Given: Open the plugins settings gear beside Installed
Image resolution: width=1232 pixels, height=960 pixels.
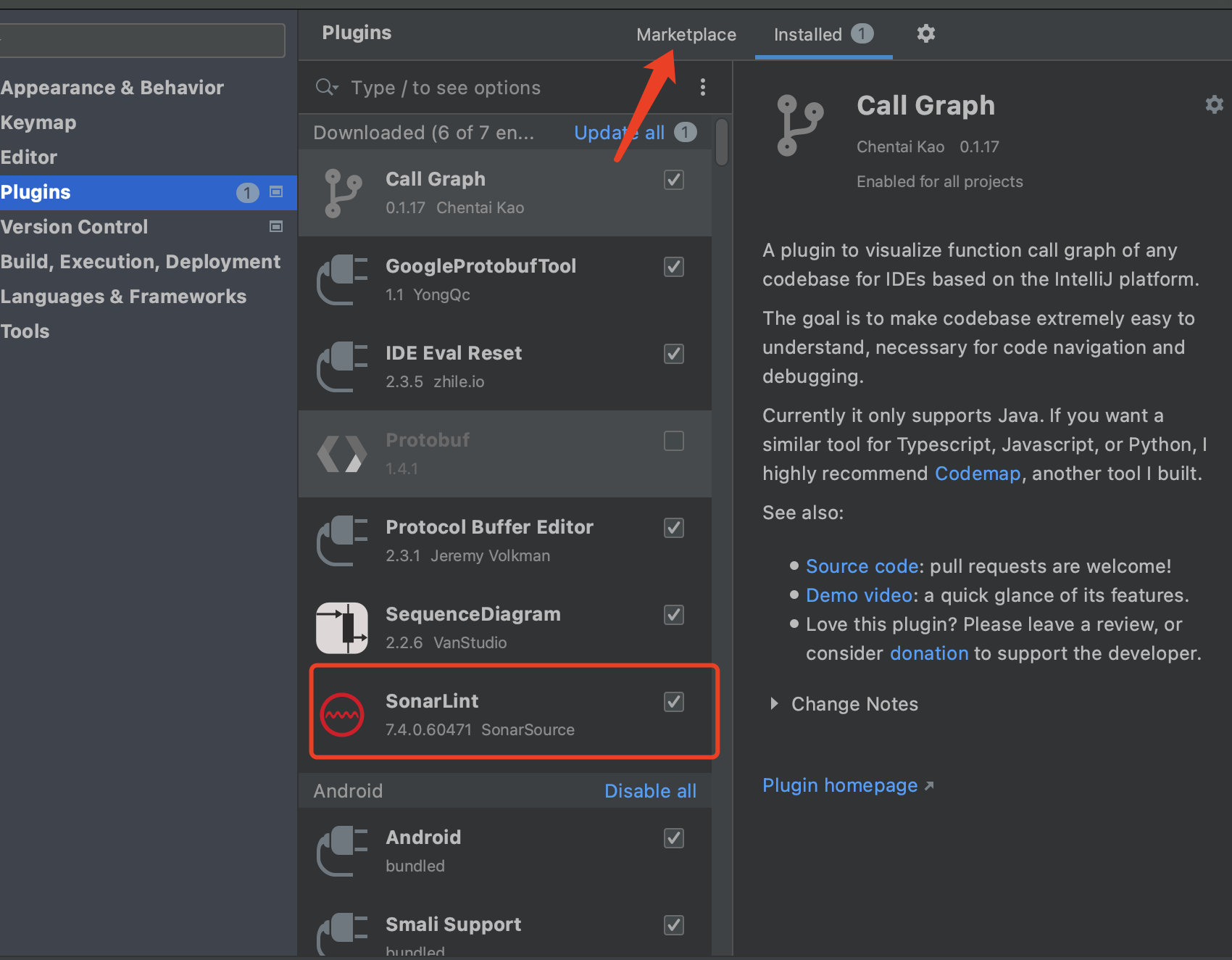Looking at the screenshot, I should click(x=926, y=33).
